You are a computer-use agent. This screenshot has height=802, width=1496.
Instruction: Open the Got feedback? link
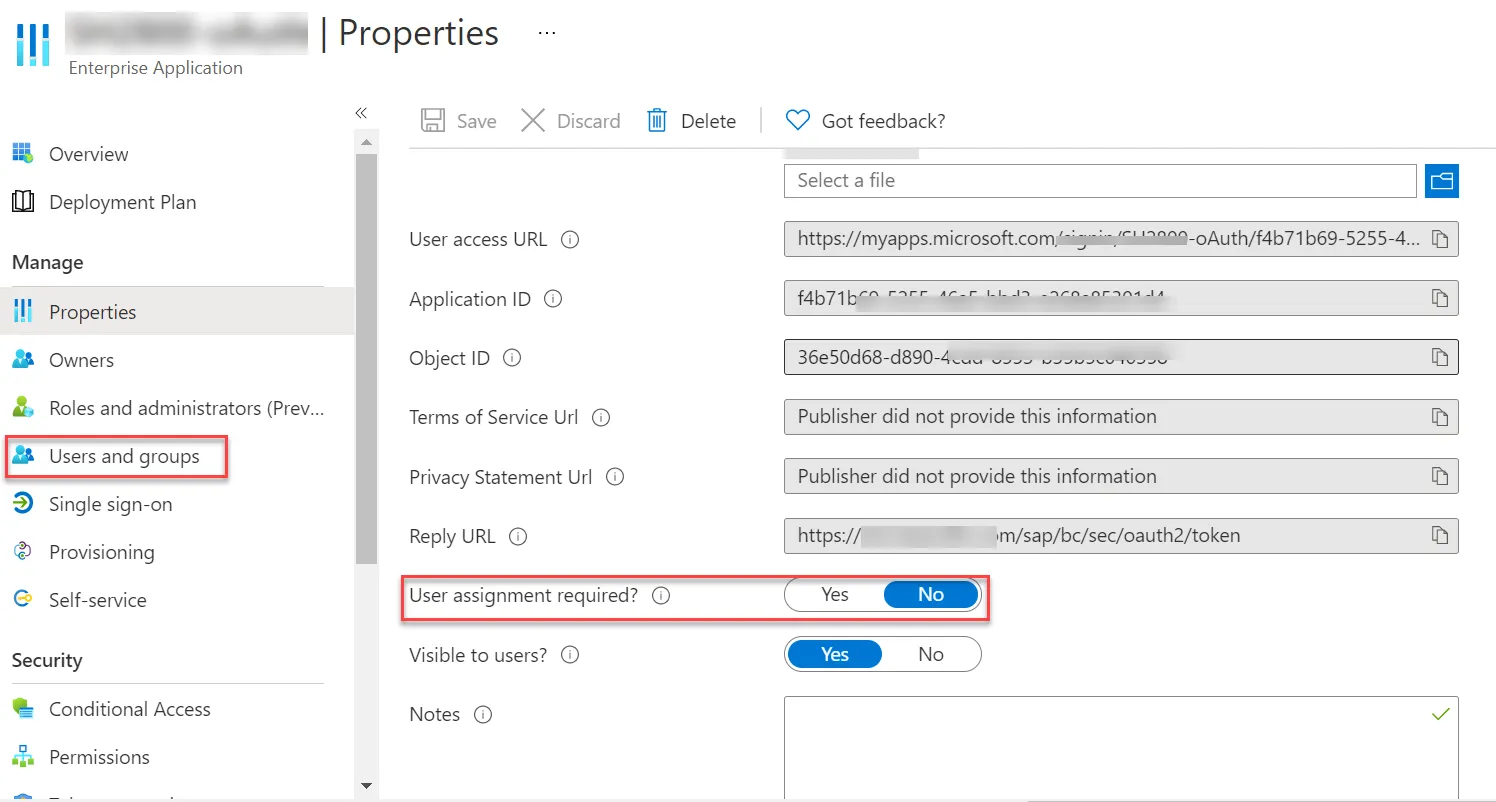point(865,121)
